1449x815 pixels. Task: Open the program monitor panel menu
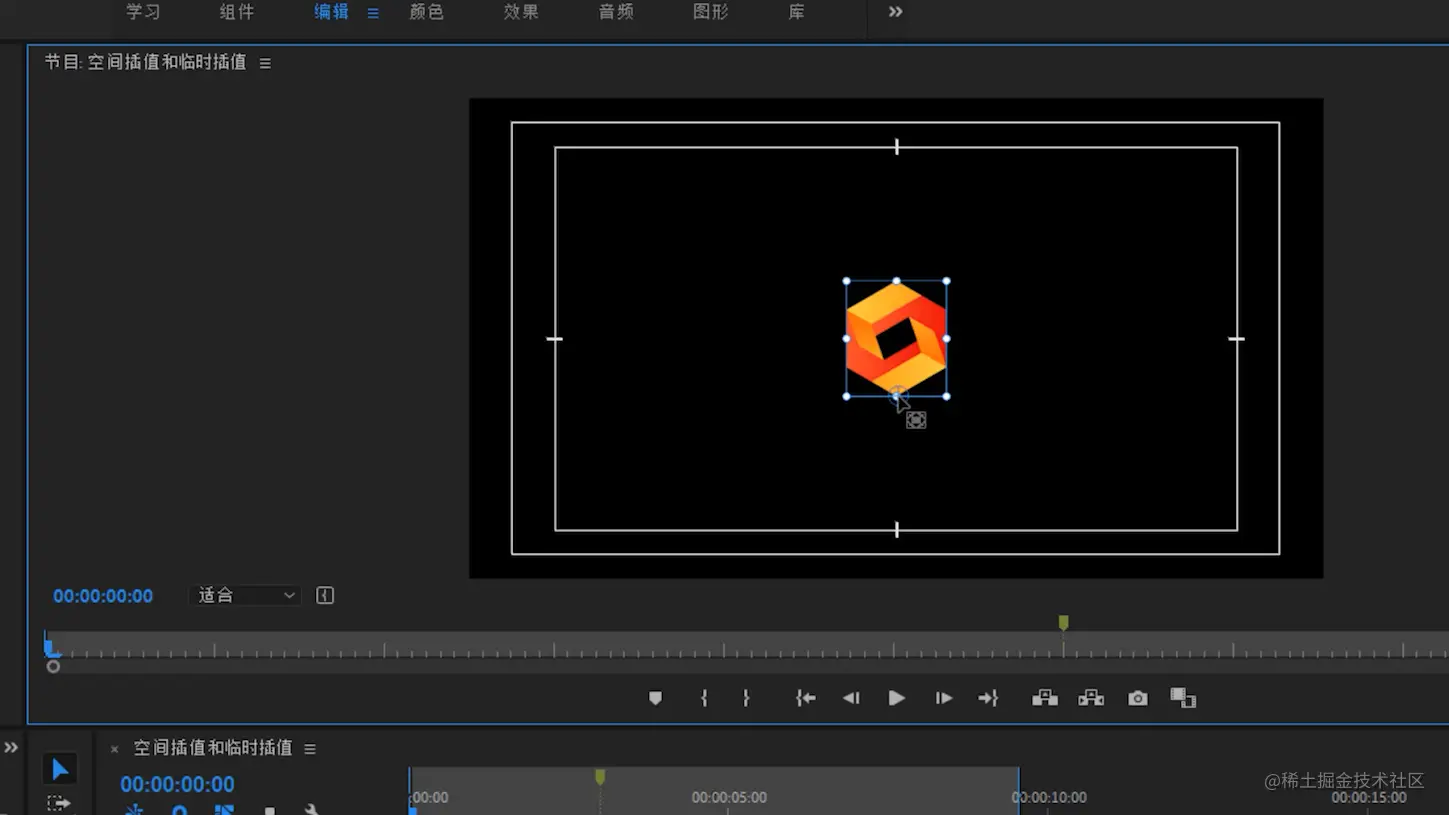coord(265,63)
